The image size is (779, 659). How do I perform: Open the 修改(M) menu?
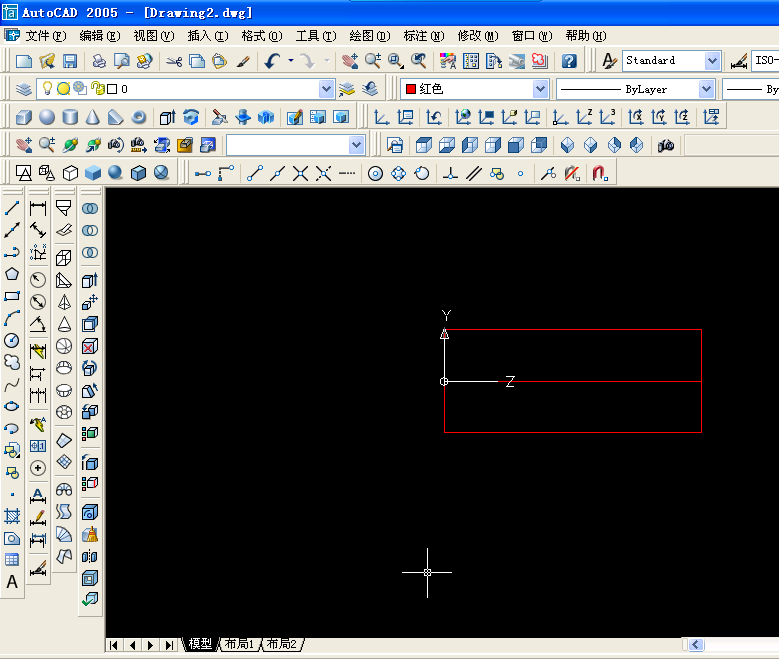(477, 36)
